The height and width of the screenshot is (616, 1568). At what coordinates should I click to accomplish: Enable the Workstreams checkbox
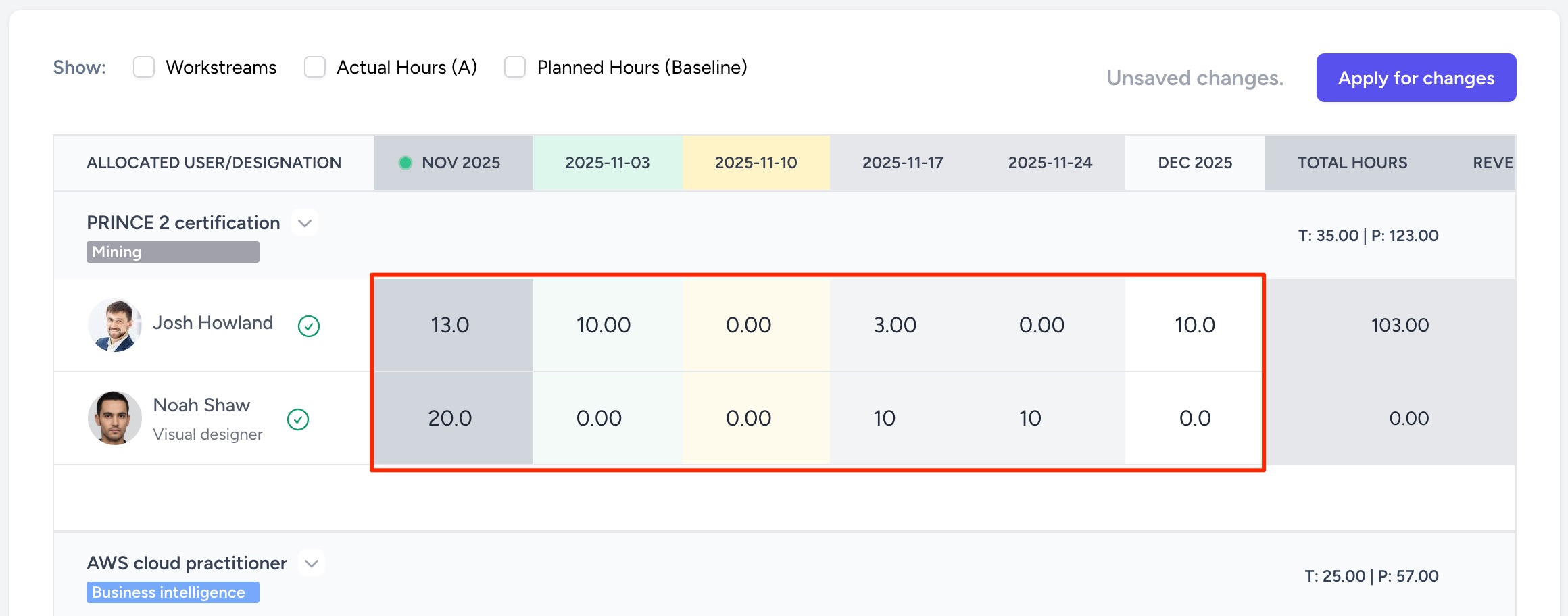pos(144,68)
